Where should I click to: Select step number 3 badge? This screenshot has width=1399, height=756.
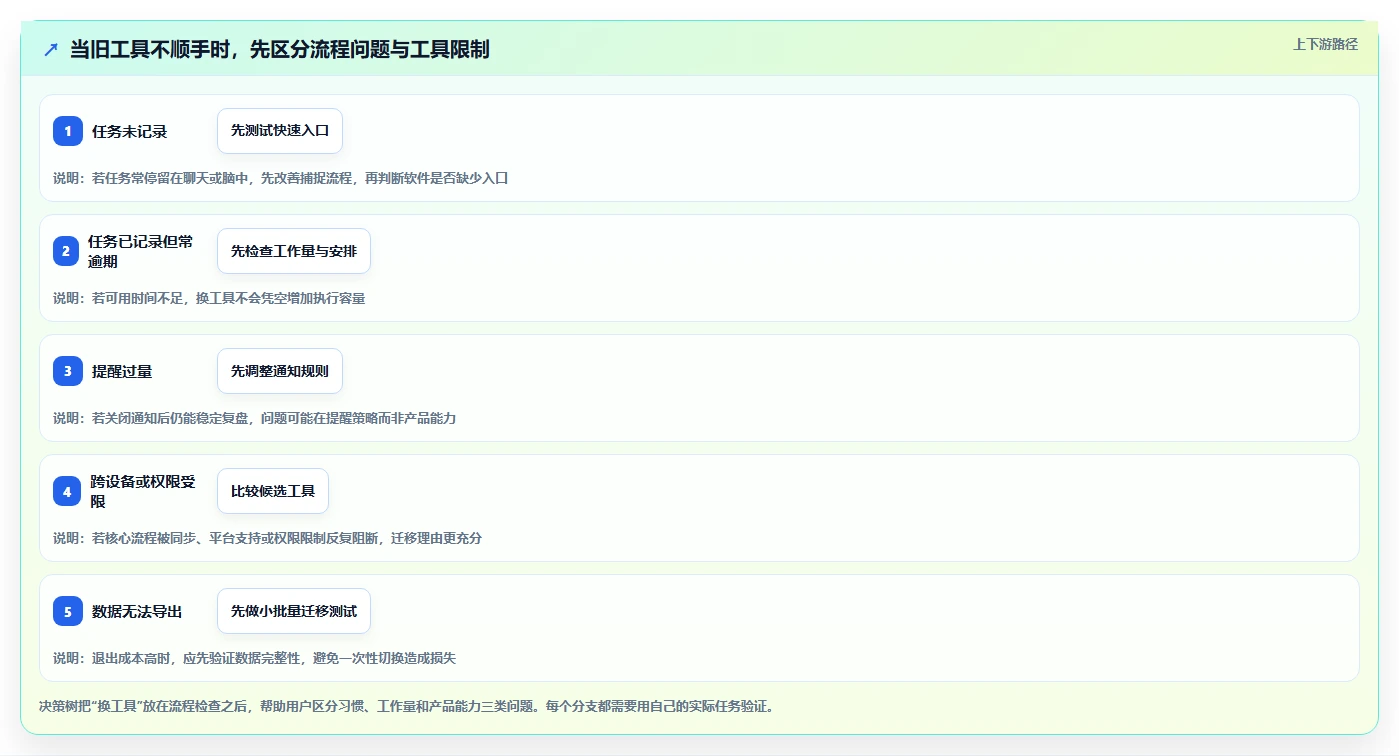[x=68, y=371]
